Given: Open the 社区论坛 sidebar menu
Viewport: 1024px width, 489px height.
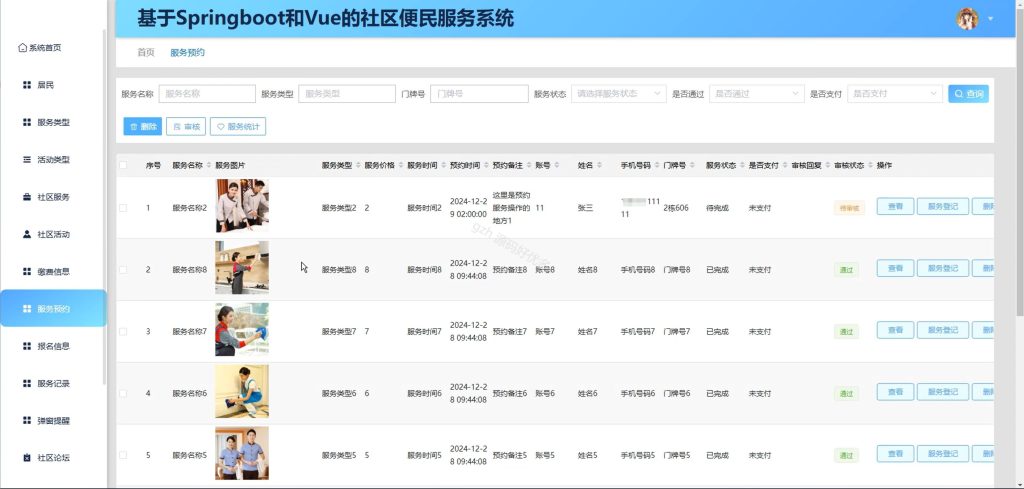Looking at the screenshot, I should [x=46, y=457].
